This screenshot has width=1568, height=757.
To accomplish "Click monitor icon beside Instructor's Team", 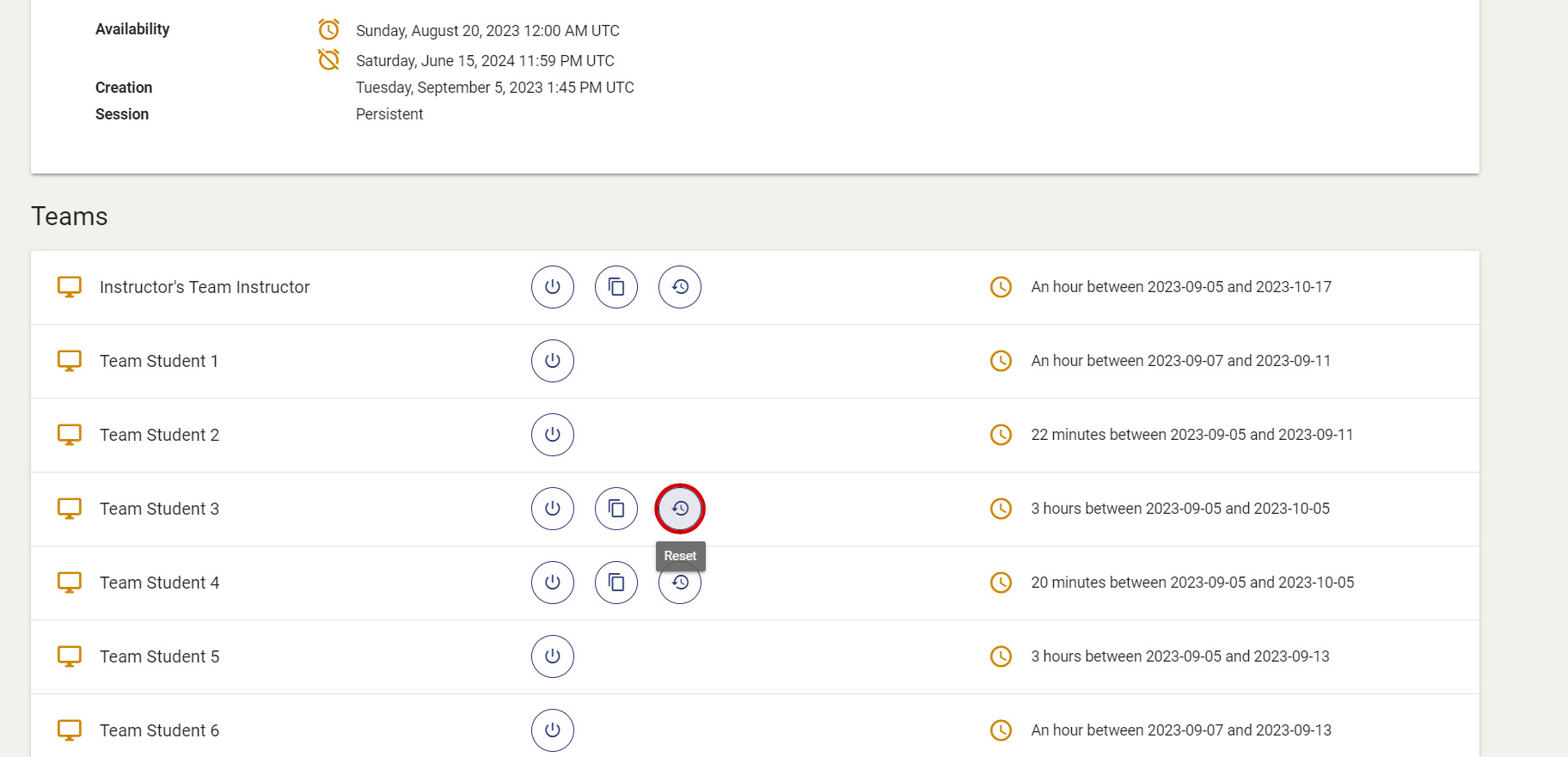I will point(70,287).
